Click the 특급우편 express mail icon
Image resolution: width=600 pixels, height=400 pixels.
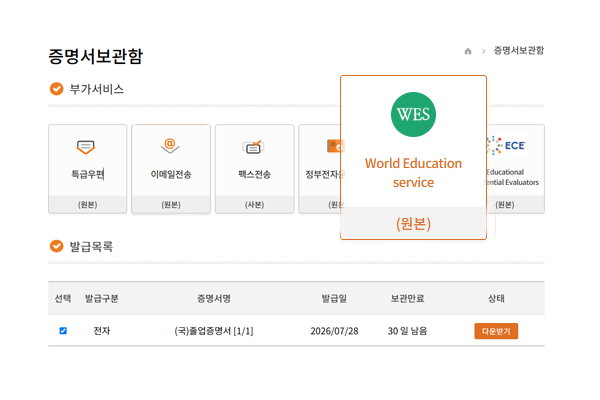[x=86, y=147]
